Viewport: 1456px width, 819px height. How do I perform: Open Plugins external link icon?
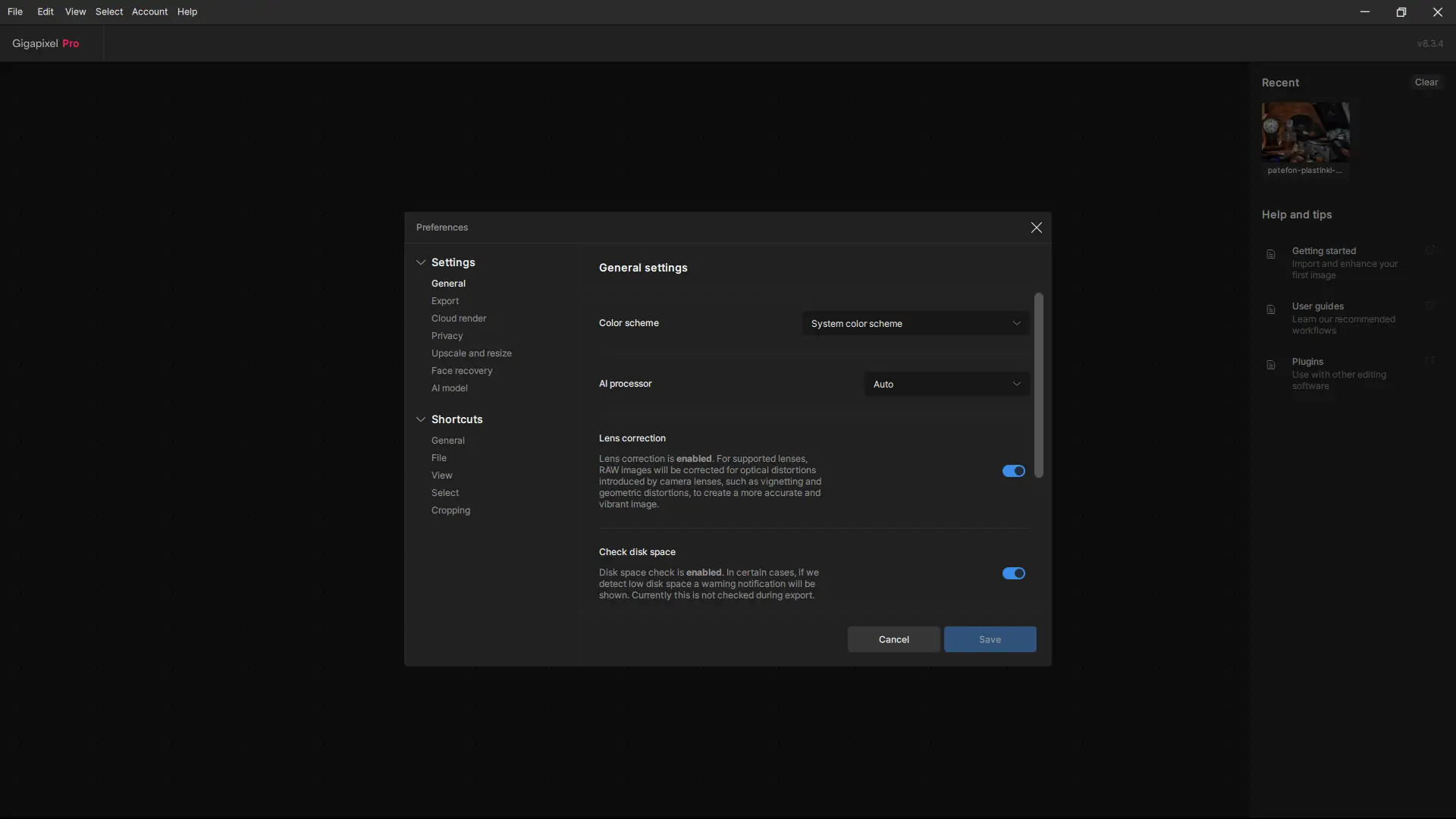pos(1429,361)
